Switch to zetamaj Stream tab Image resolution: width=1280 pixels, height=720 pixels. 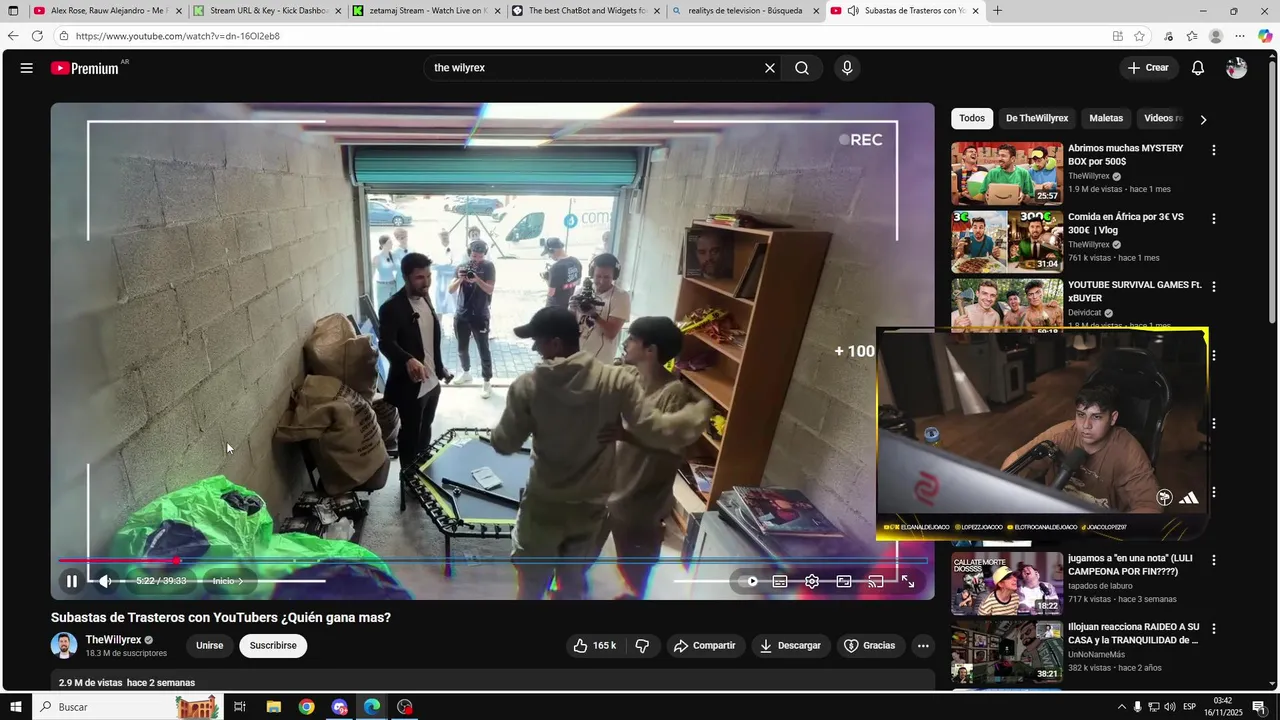[x=427, y=11]
